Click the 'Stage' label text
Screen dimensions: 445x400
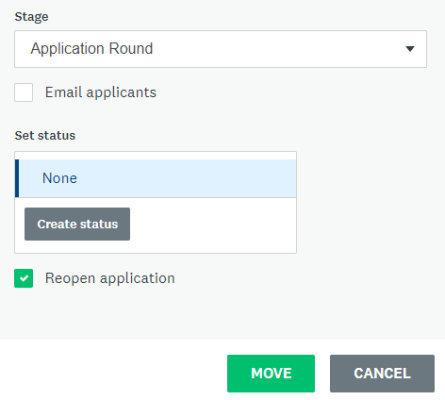pyautogui.click(x=32, y=17)
